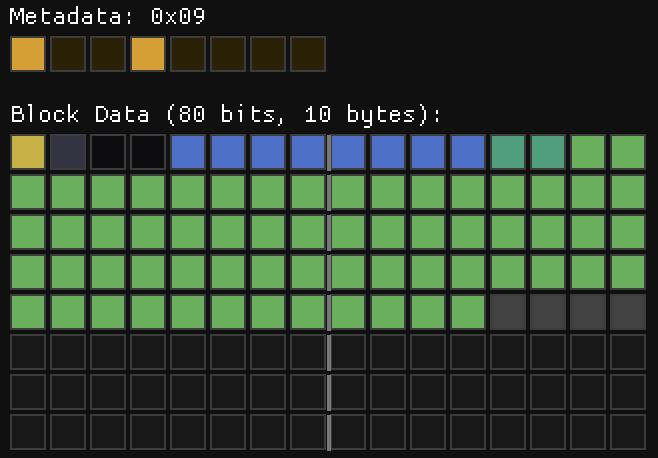Viewport: 658px width, 458px height.
Task: Enable the last unlit metadata bit
Action: [x=308, y=54]
